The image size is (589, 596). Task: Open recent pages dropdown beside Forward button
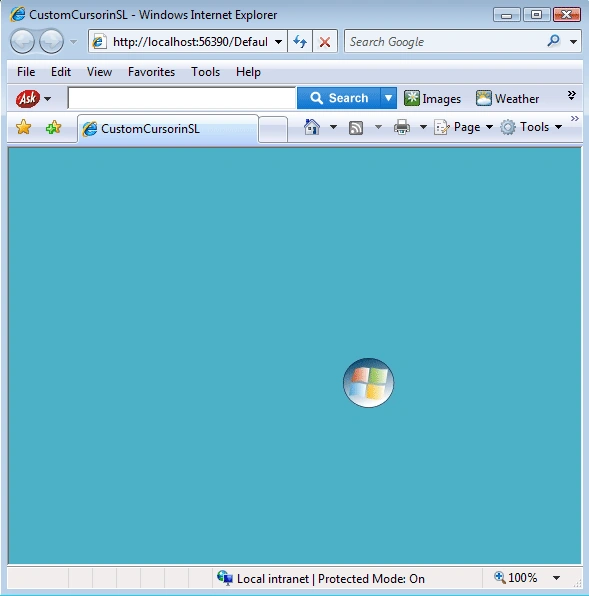tap(73, 42)
